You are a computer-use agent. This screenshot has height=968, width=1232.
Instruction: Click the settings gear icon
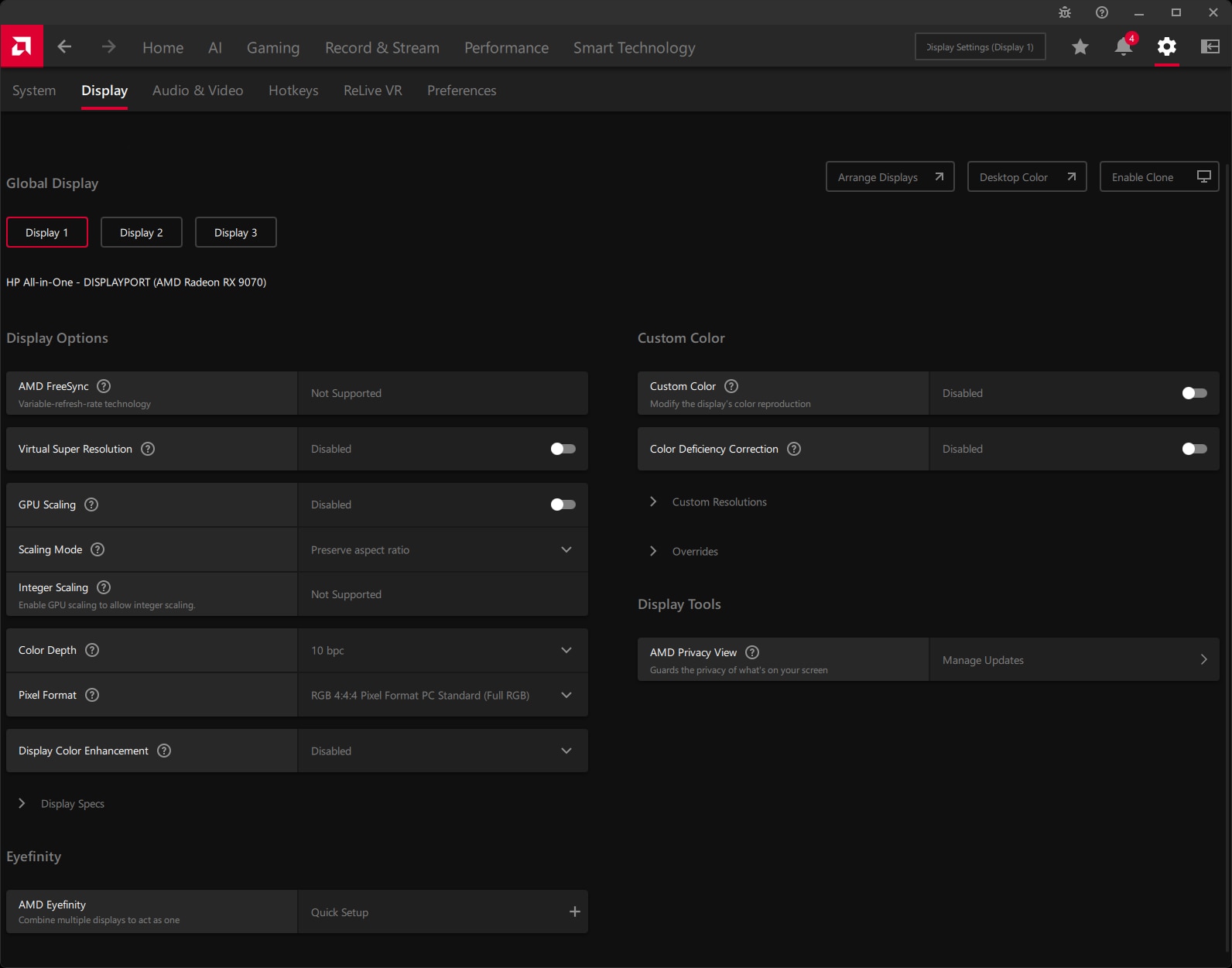(x=1166, y=47)
